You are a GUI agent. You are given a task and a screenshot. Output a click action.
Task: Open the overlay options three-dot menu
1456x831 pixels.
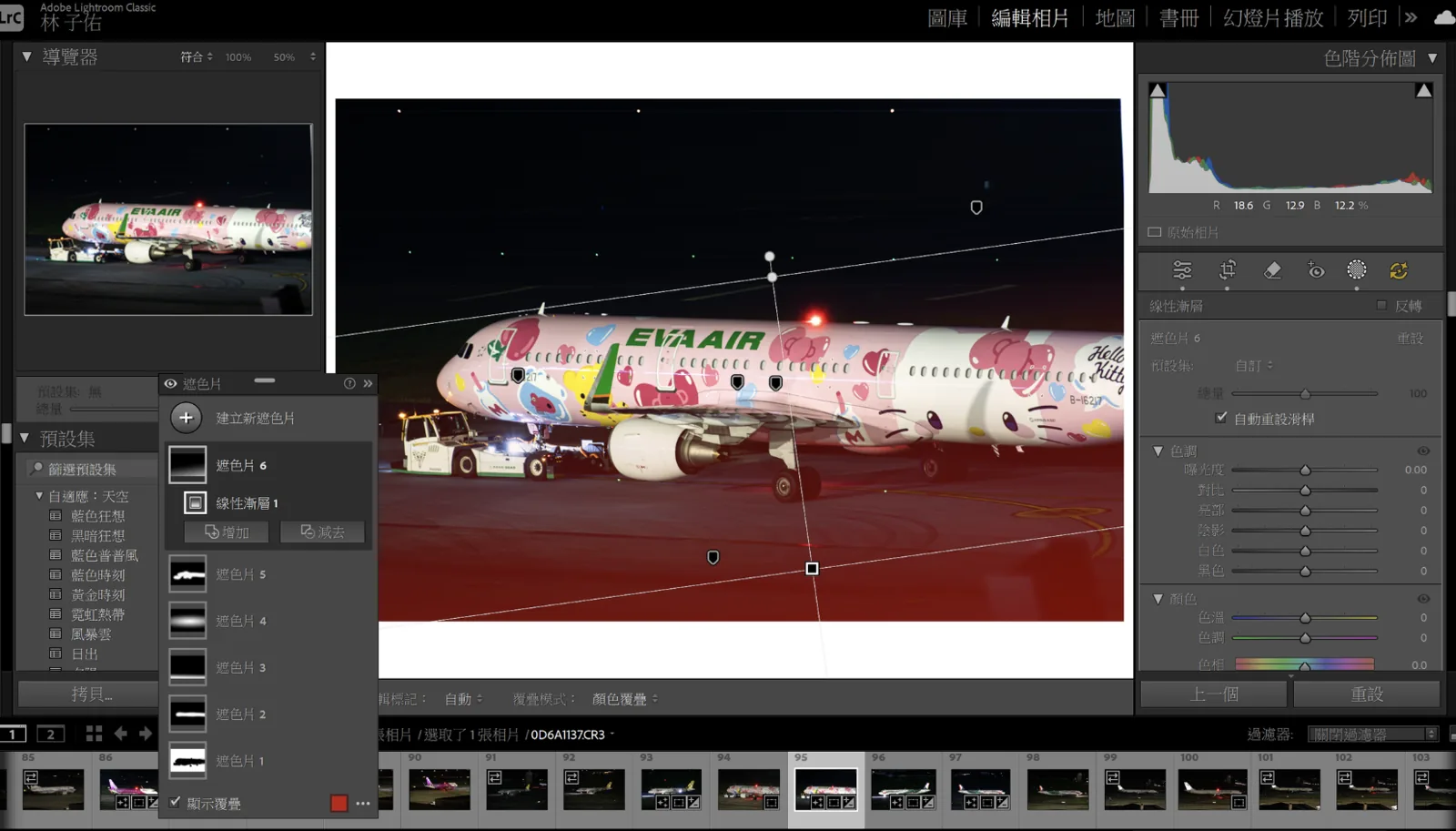[x=363, y=804]
